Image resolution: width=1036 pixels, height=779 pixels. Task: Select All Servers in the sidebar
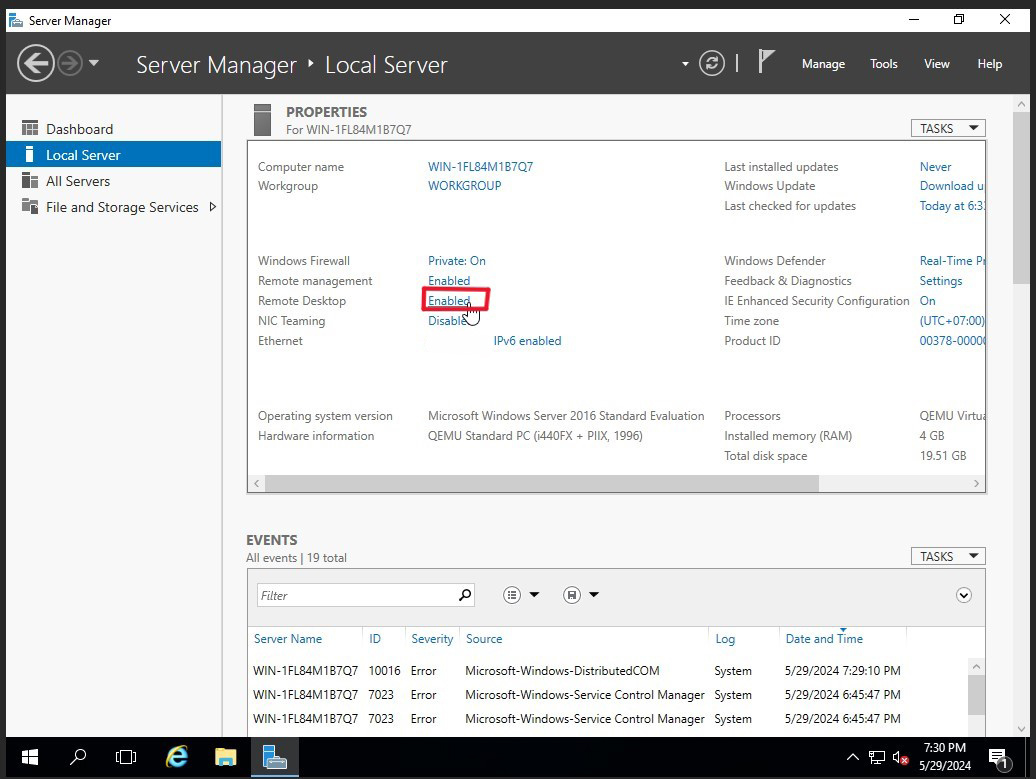78,181
